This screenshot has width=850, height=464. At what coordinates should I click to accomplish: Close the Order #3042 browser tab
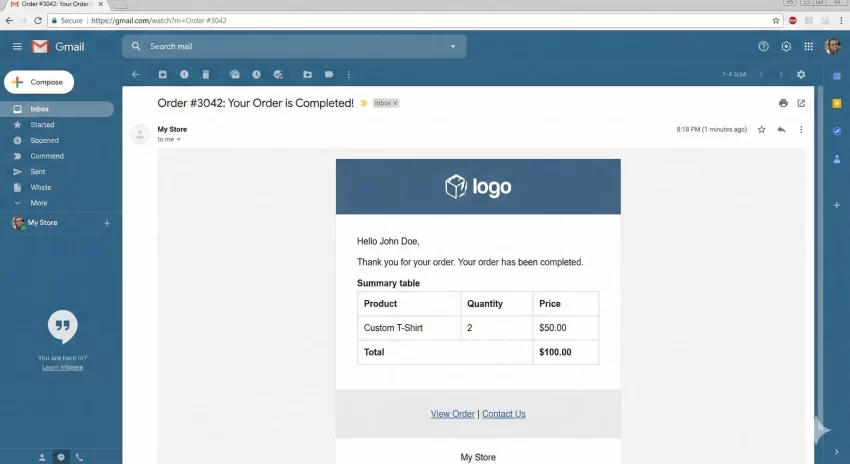101,4
